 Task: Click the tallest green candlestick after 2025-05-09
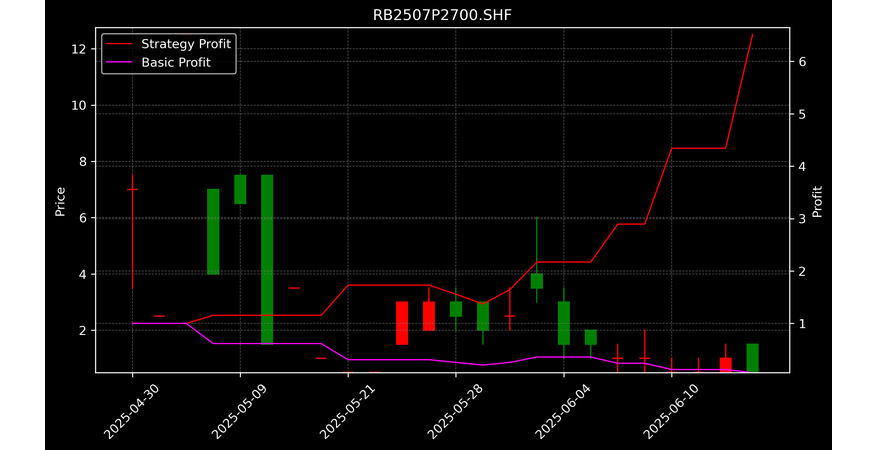(267, 259)
